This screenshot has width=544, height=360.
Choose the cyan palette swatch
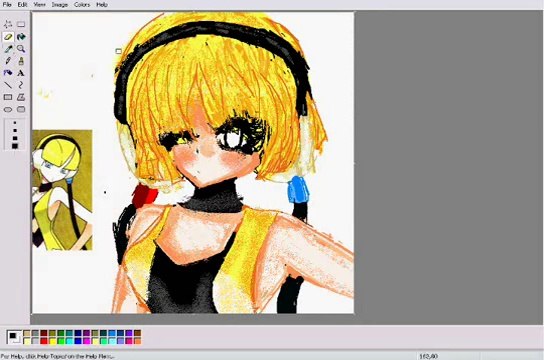tap(69, 341)
